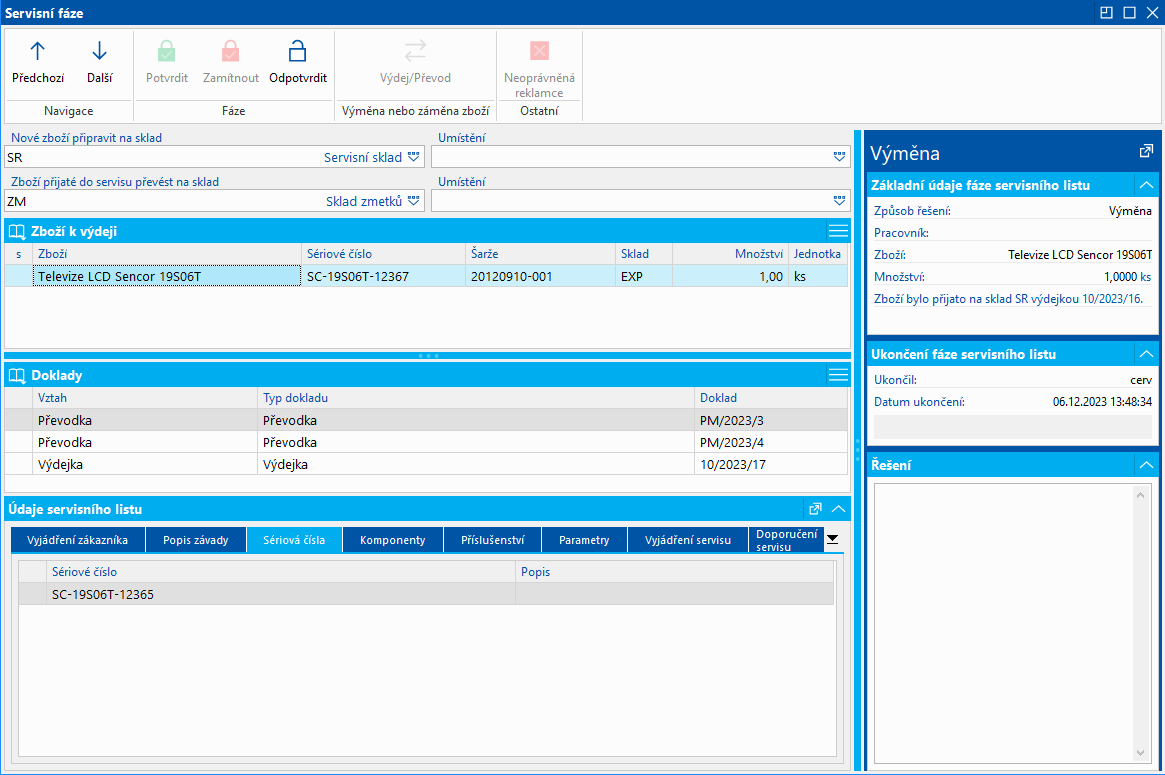
Task: Click the Odpotvrdit unlock icon
Action: click(297, 51)
